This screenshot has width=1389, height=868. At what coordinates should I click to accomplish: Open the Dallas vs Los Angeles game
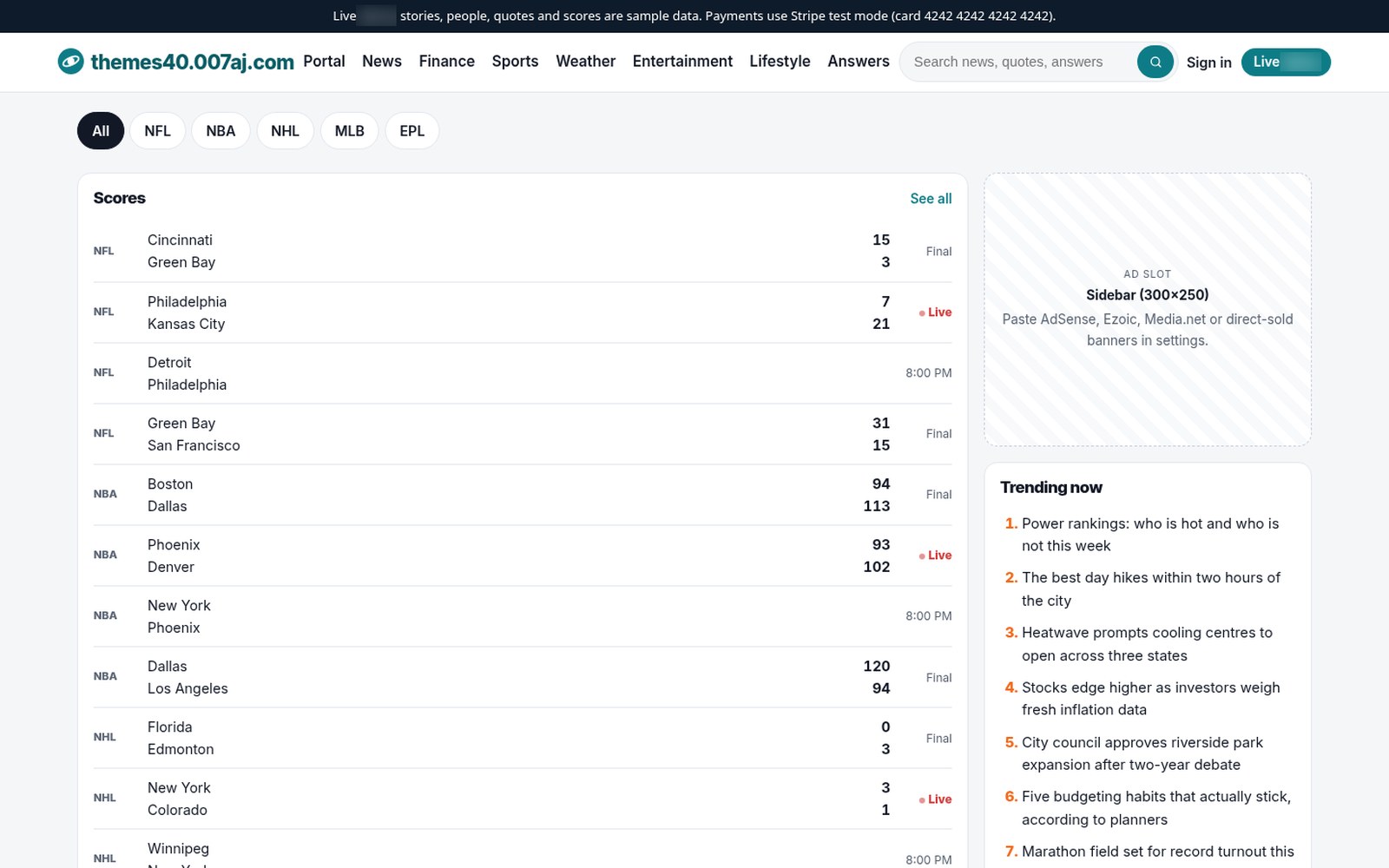[523, 677]
